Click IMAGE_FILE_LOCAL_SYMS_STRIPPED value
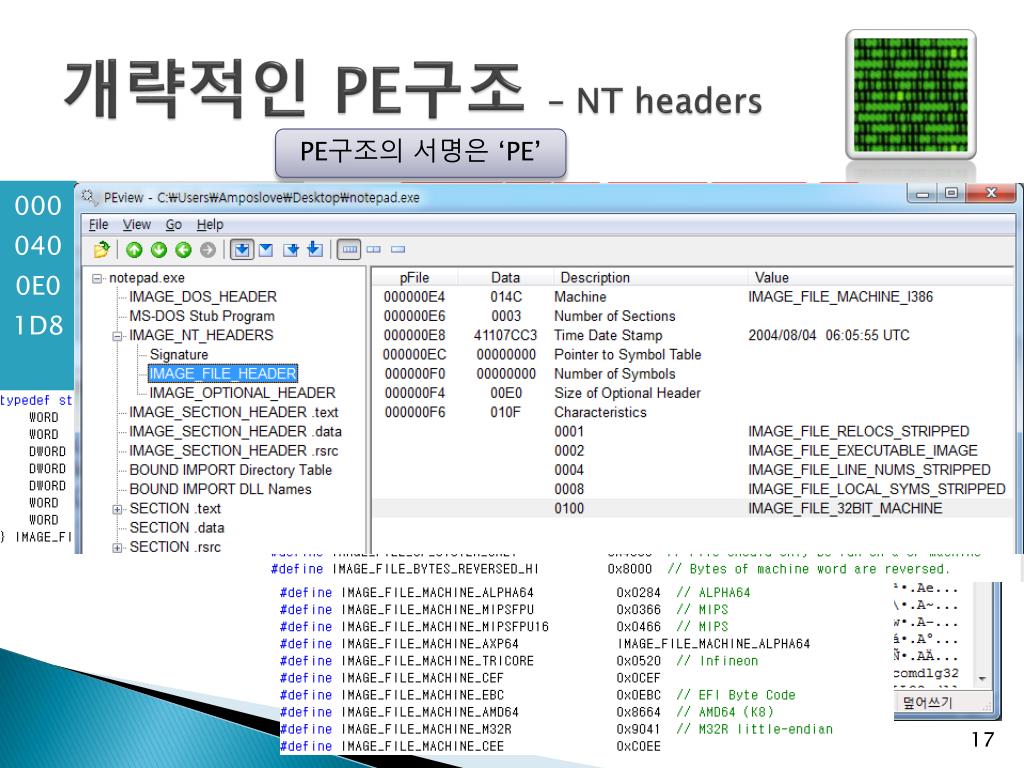The image size is (1024, 768). point(876,489)
